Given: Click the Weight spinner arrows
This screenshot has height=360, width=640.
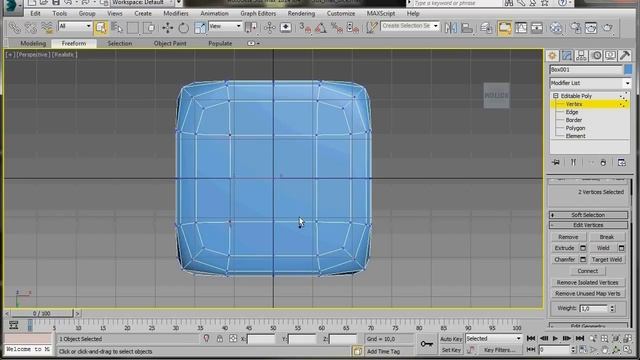Looking at the screenshot, I should (x=612, y=309).
